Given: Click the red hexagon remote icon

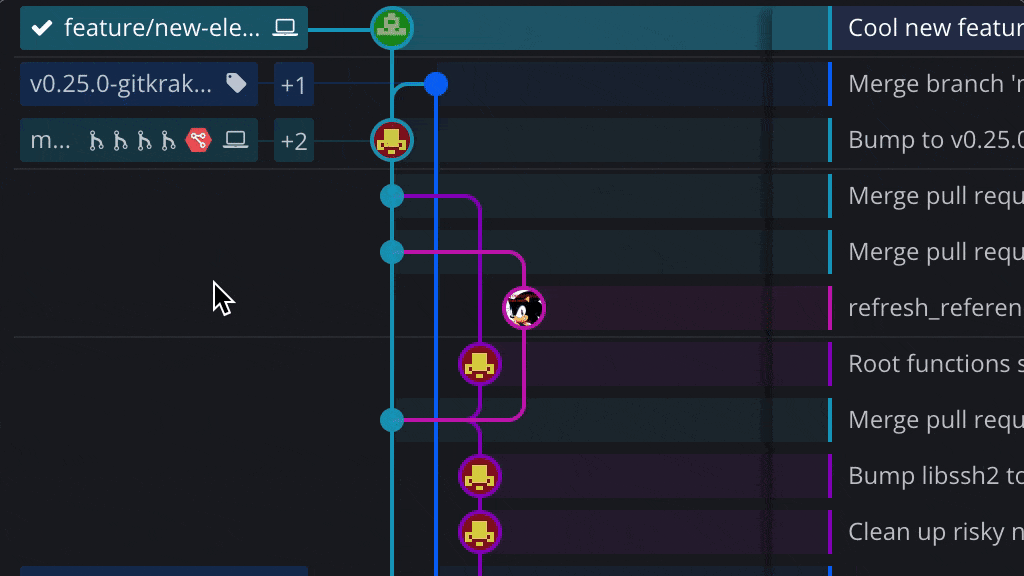Looking at the screenshot, I should click(199, 140).
